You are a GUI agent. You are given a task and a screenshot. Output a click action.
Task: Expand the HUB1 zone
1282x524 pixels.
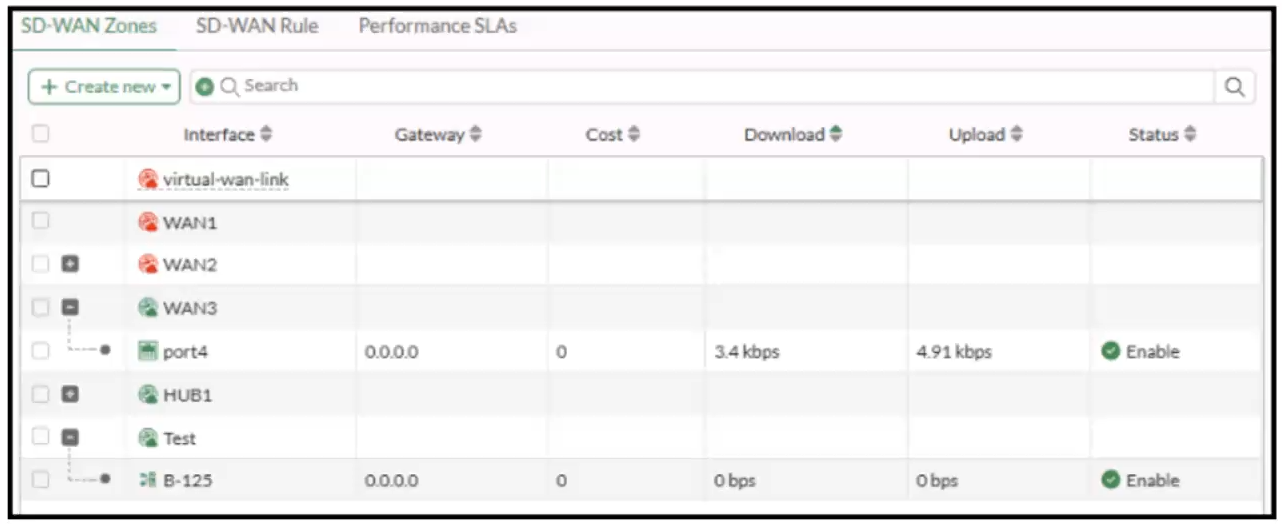click(x=70, y=395)
